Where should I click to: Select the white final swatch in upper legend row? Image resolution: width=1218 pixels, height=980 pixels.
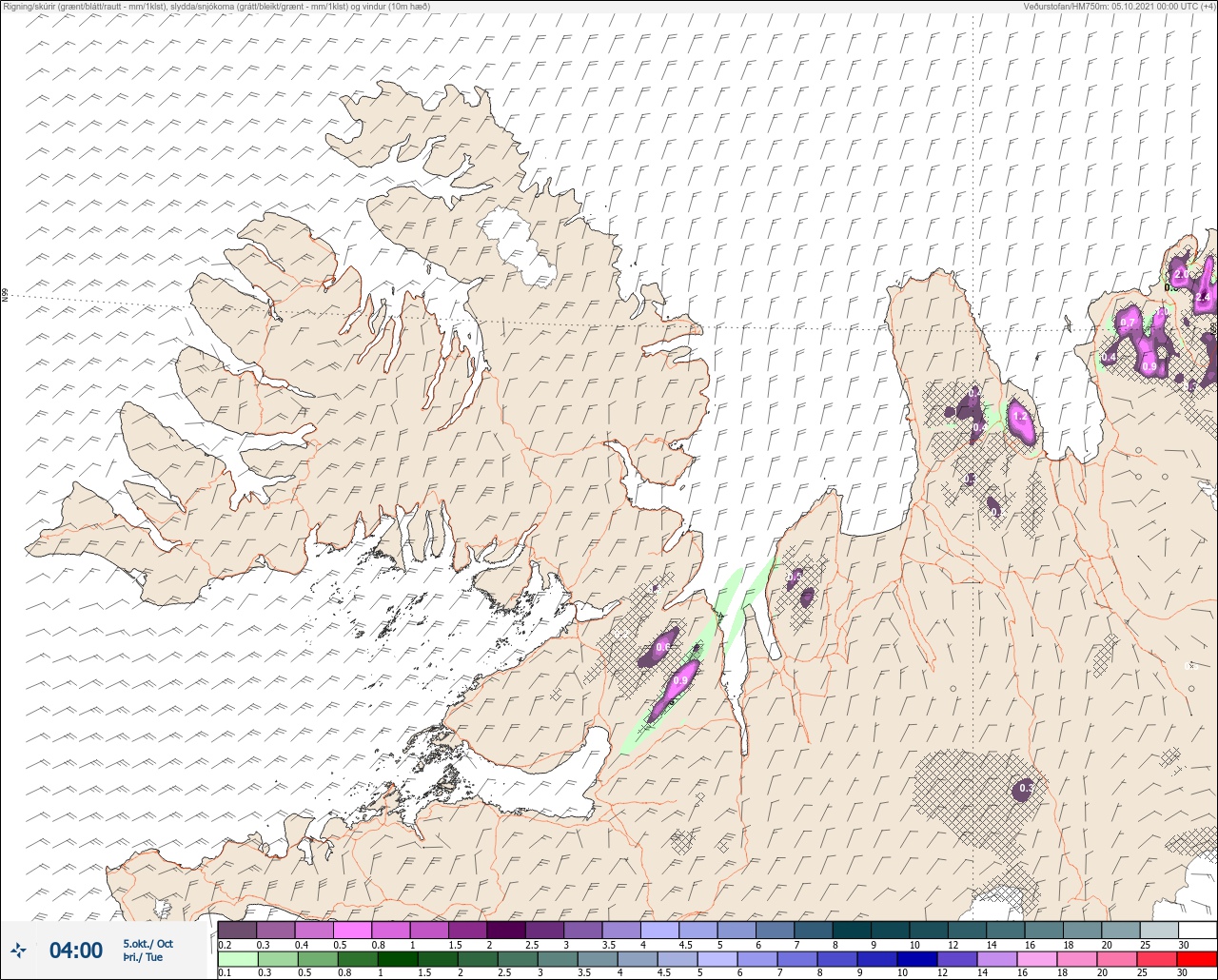pos(1197,930)
